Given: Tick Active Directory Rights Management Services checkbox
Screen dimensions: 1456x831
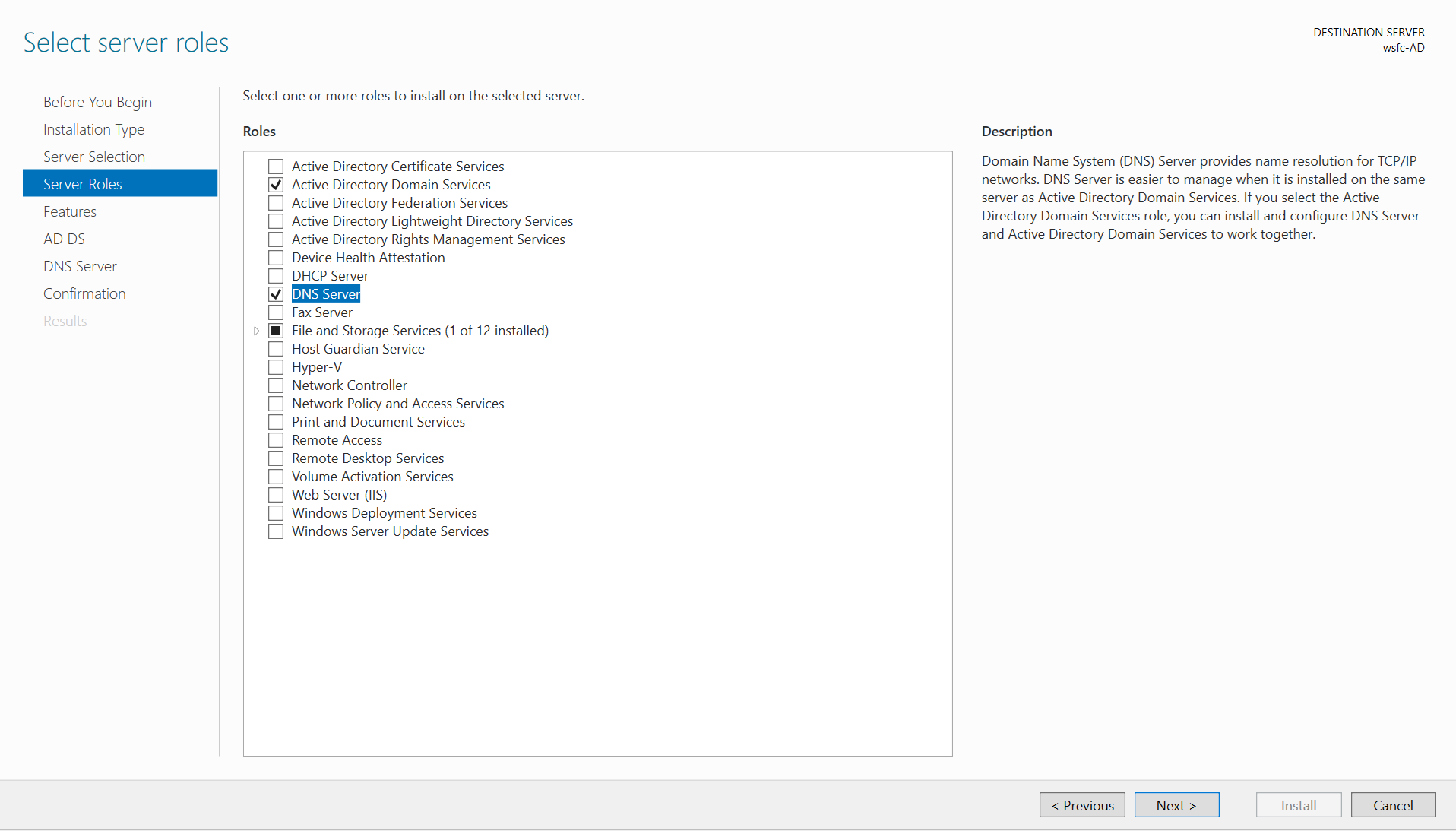Looking at the screenshot, I should (276, 239).
